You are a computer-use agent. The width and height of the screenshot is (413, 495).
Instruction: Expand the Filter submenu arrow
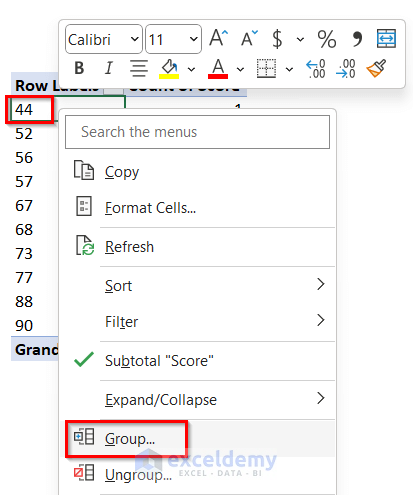[321, 320]
